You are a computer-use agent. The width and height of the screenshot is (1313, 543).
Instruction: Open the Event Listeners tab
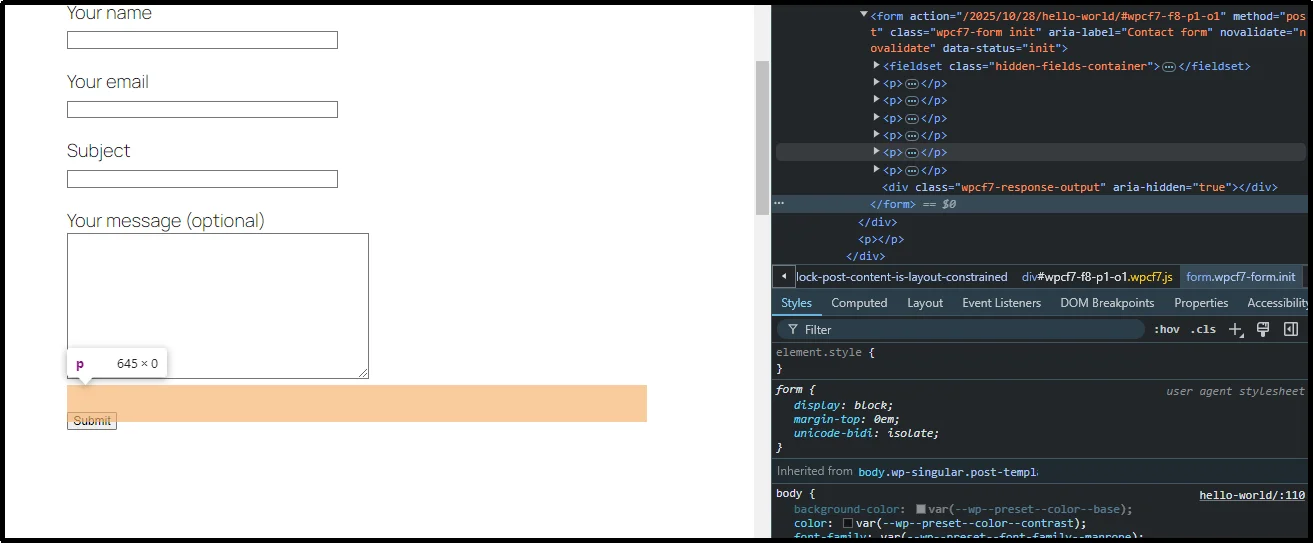(1001, 303)
